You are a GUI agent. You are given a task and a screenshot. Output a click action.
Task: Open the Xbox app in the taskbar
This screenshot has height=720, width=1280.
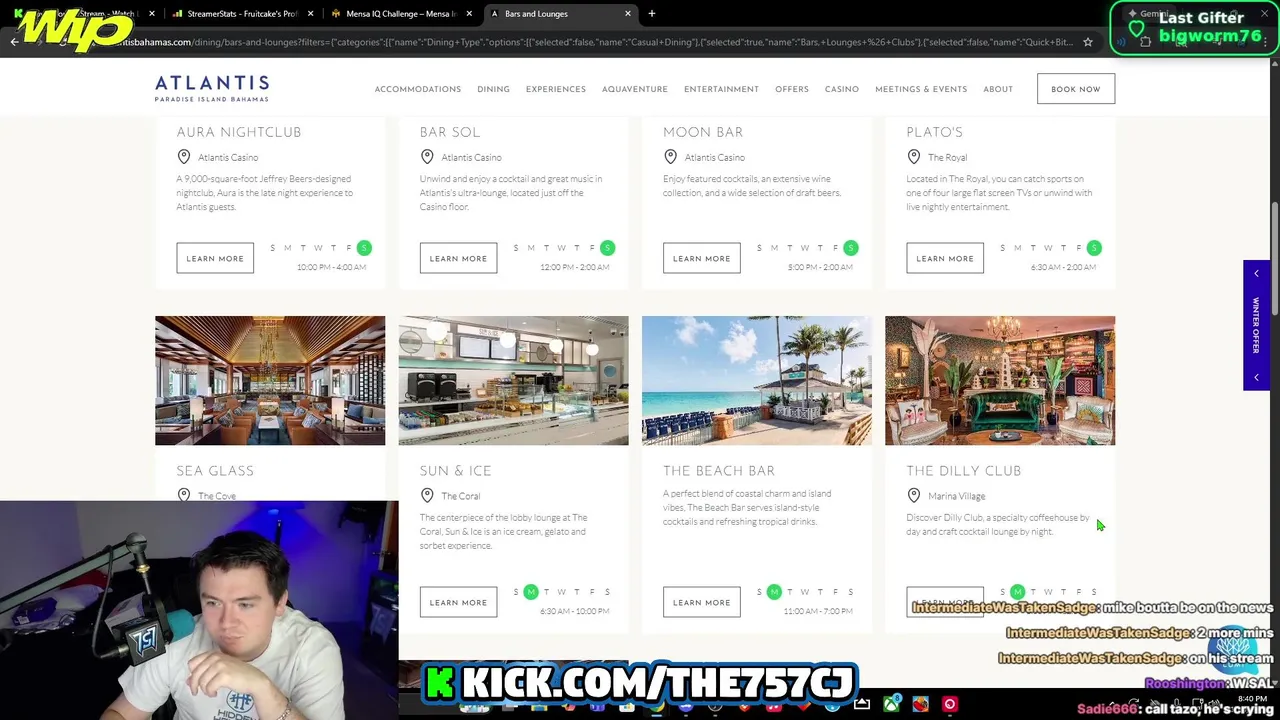point(891,704)
